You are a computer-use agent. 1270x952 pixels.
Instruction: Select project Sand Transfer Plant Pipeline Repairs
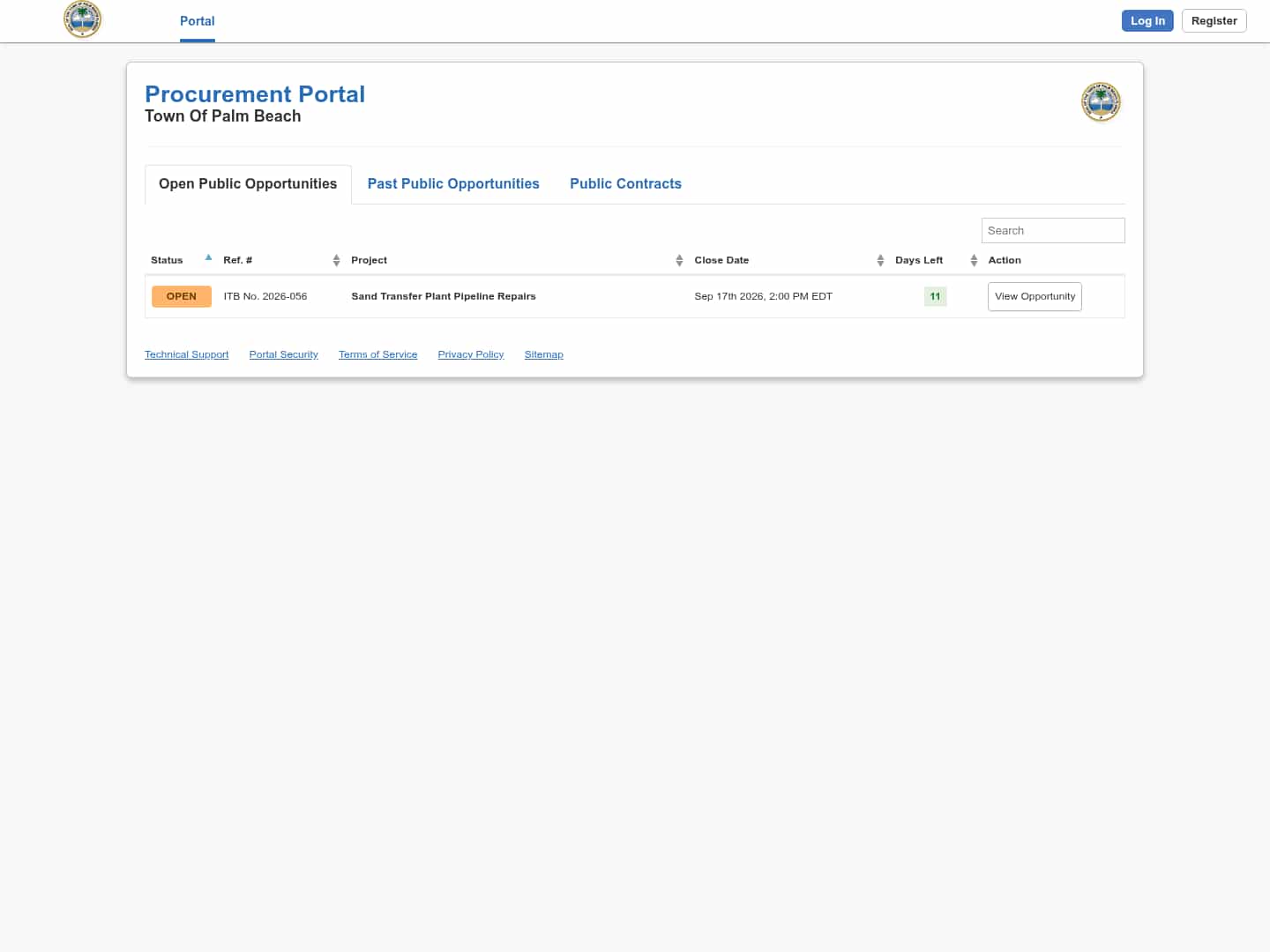[x=444, y=296]
